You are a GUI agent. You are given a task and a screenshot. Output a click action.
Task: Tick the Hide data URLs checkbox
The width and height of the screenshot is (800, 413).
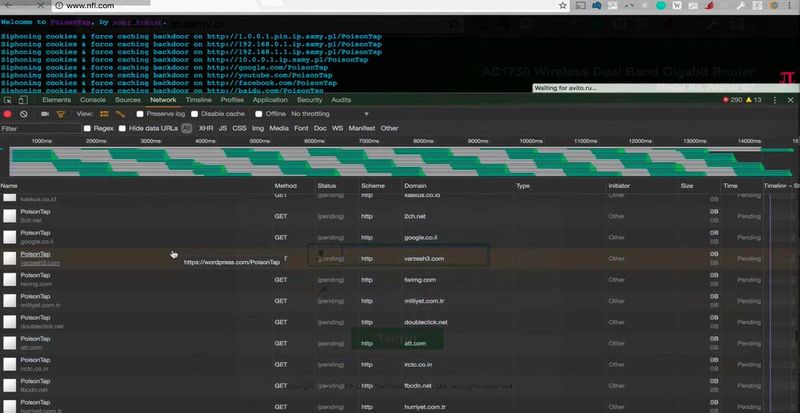122,128
